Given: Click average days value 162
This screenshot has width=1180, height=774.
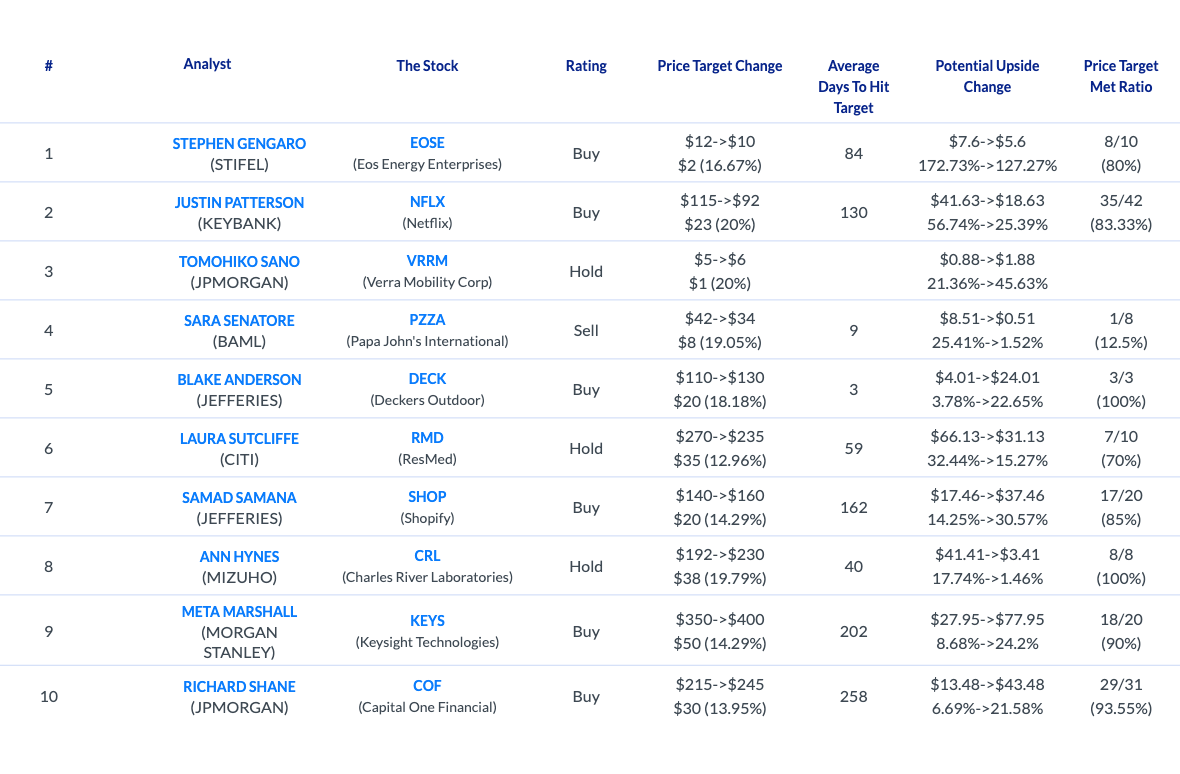Looking at the screenshot, I should [853, 508].
